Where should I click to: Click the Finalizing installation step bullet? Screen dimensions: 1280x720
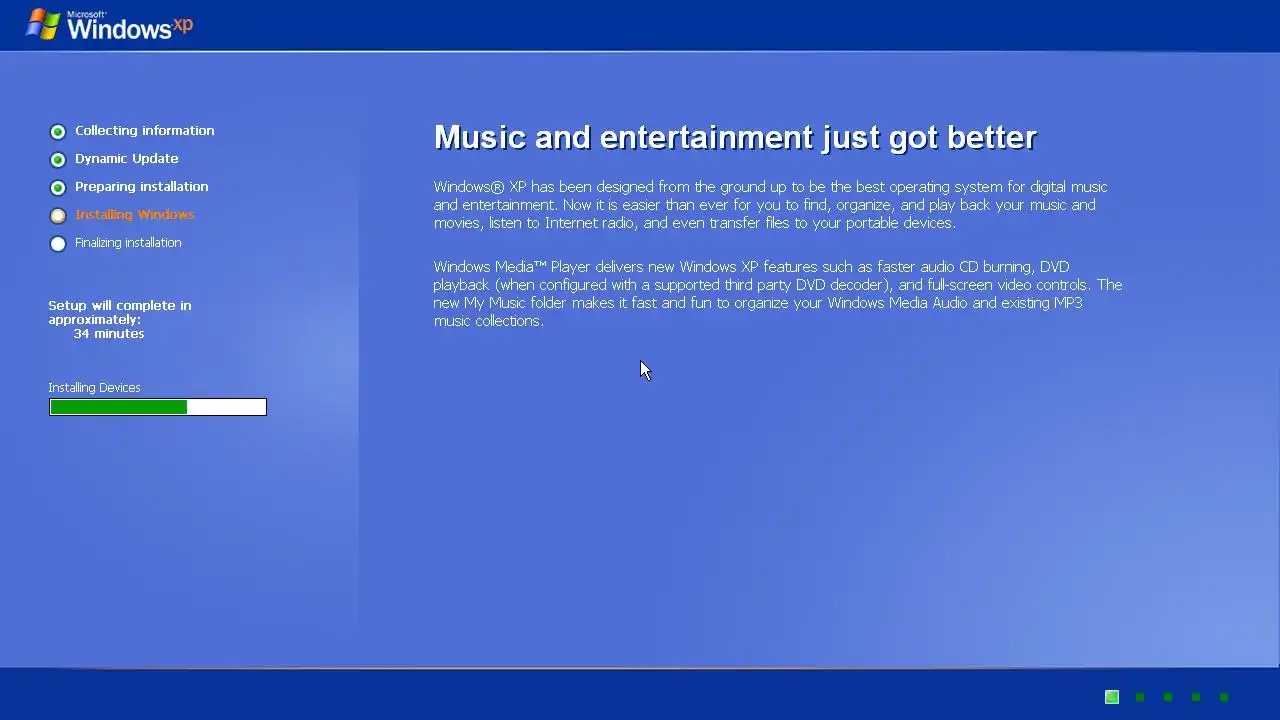[58, 243]
